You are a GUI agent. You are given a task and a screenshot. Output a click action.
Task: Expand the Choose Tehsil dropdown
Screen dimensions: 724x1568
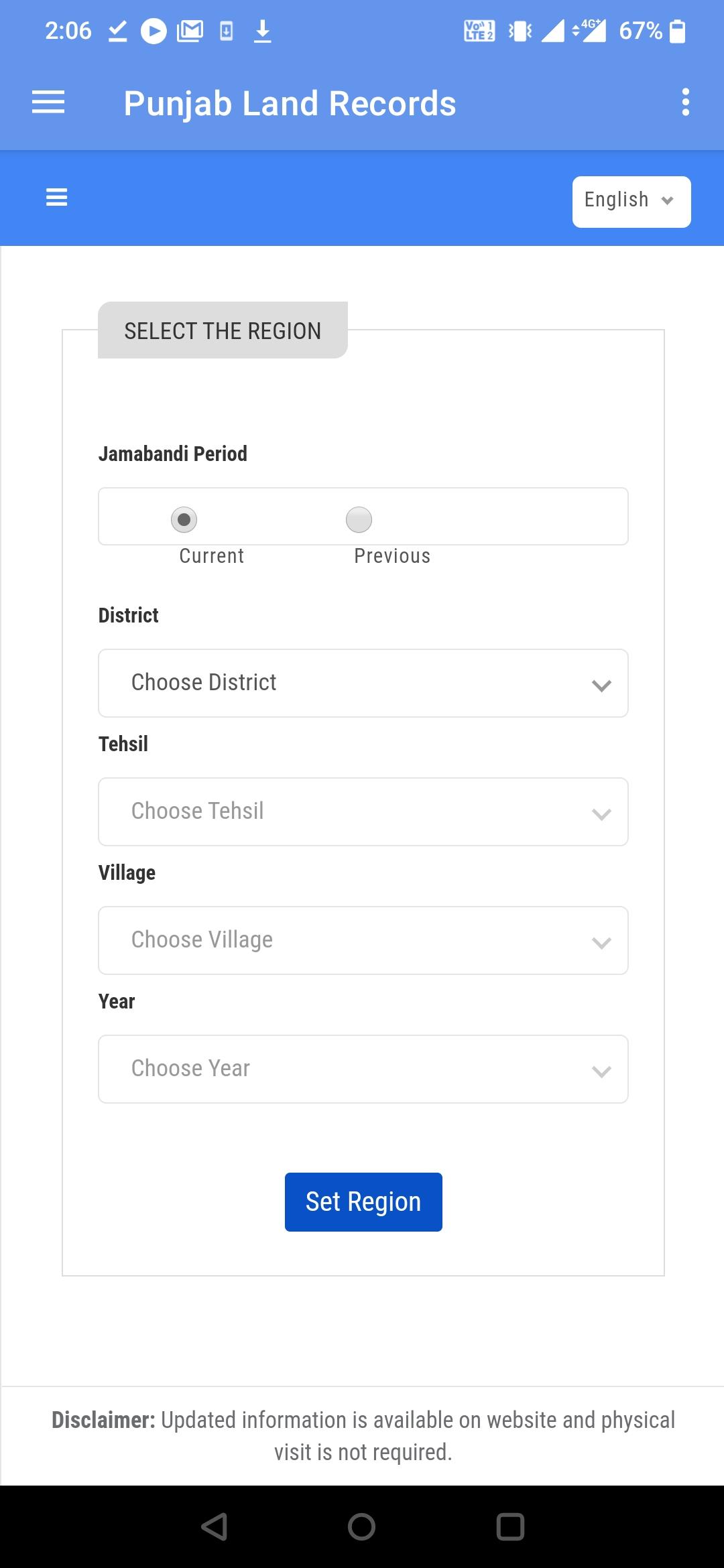tap(363, 811)
